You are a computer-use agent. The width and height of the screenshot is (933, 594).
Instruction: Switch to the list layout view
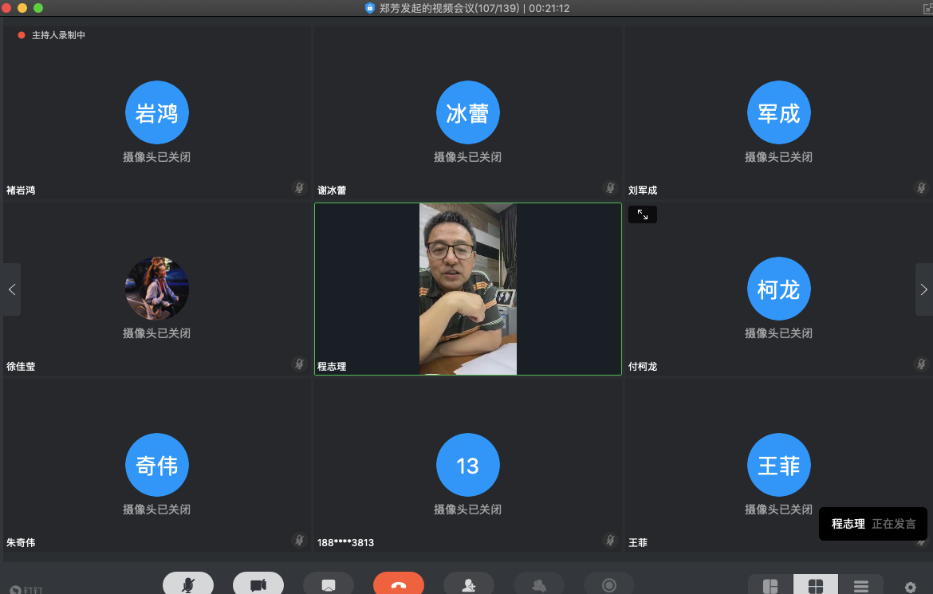860,585
